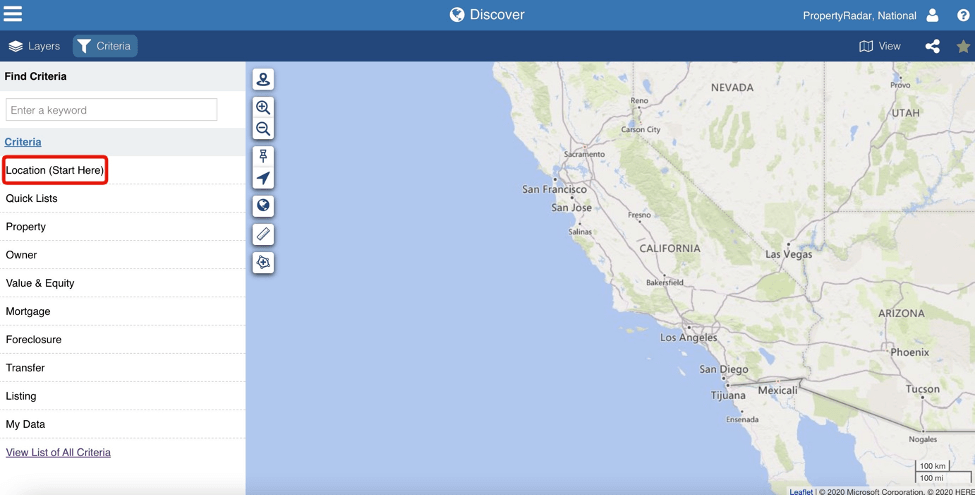Click the Reno map label
Viewport: 977px width, 495px height.
coord(639,100)
